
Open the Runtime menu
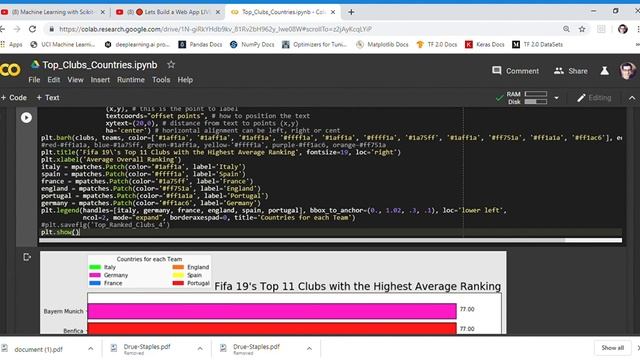tap(131, 80)
